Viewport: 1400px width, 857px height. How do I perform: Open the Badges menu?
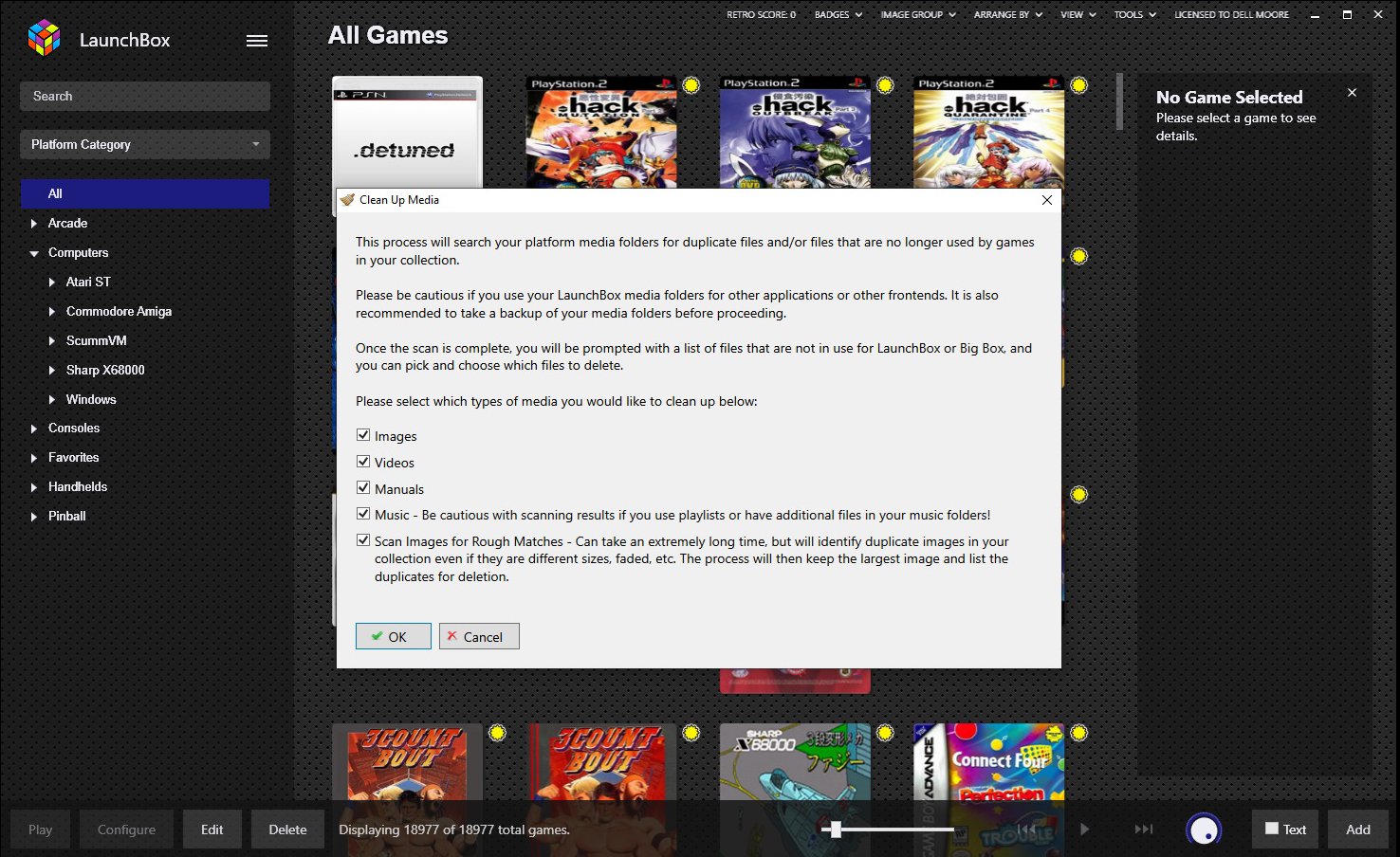[838, 14]
